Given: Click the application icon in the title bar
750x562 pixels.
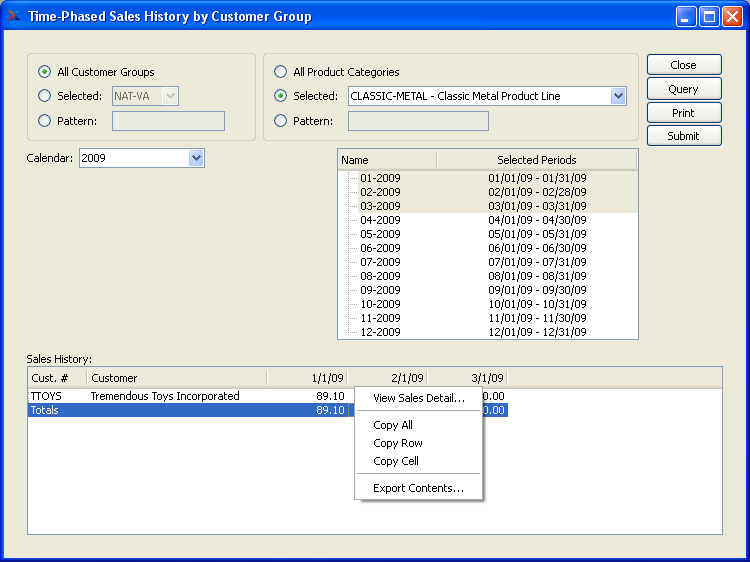Looking at the screenshot, I should click(x=13, y=16).
